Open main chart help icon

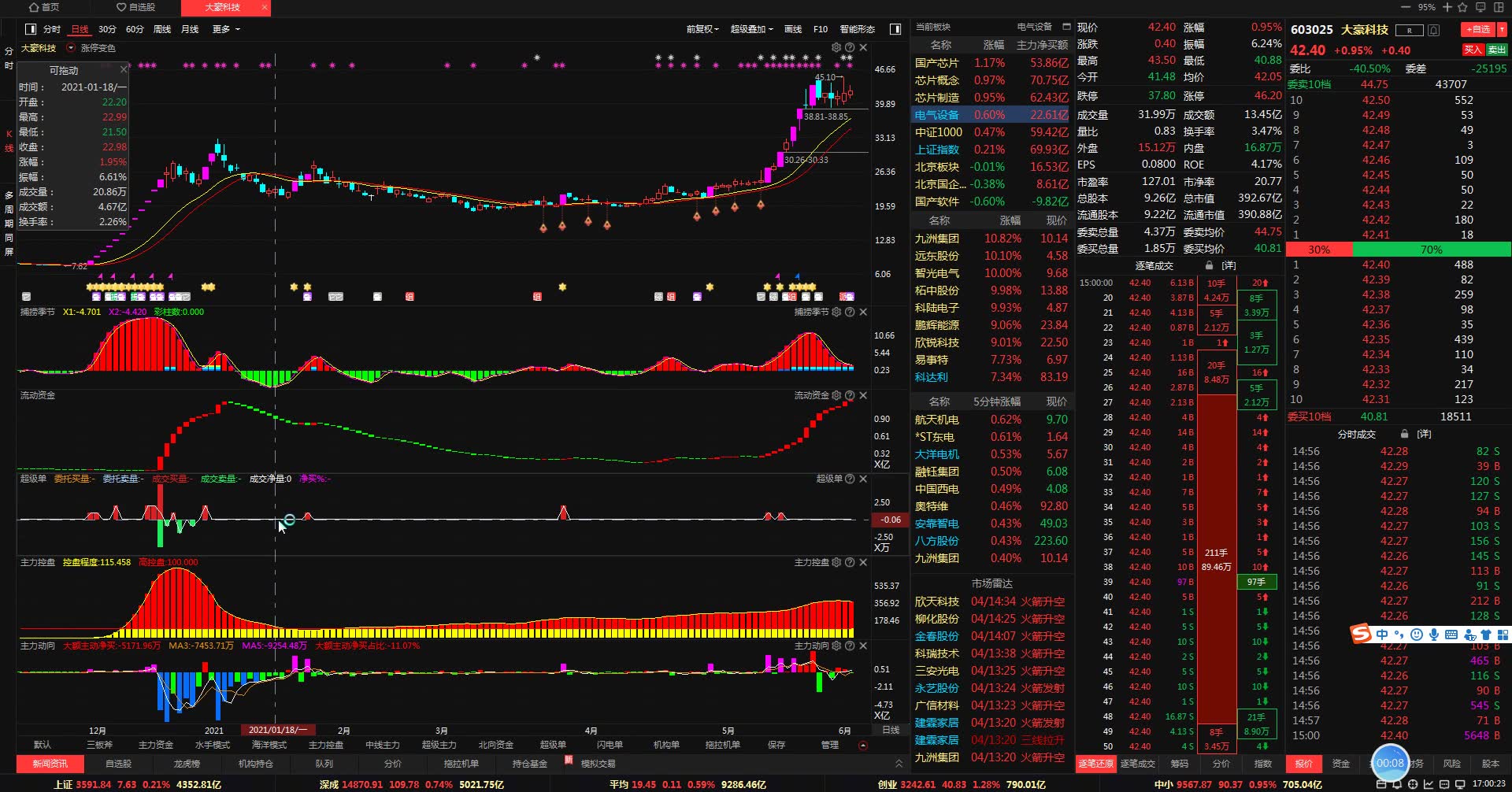850,48
